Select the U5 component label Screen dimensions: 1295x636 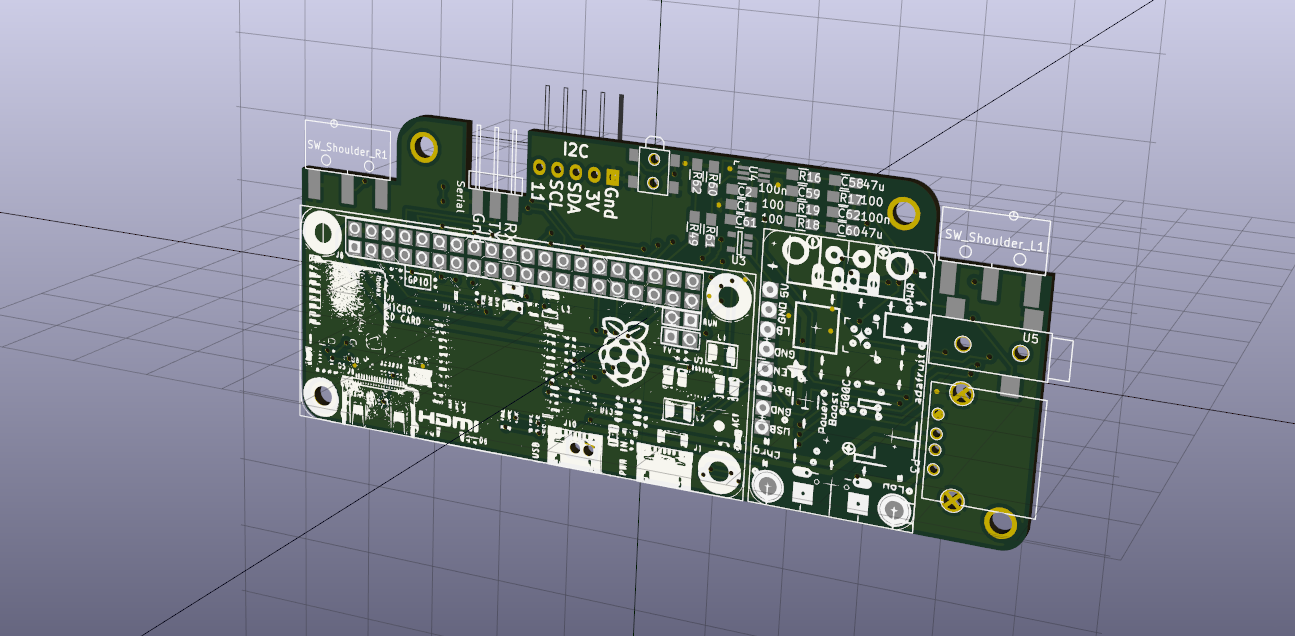[1031, 337]
